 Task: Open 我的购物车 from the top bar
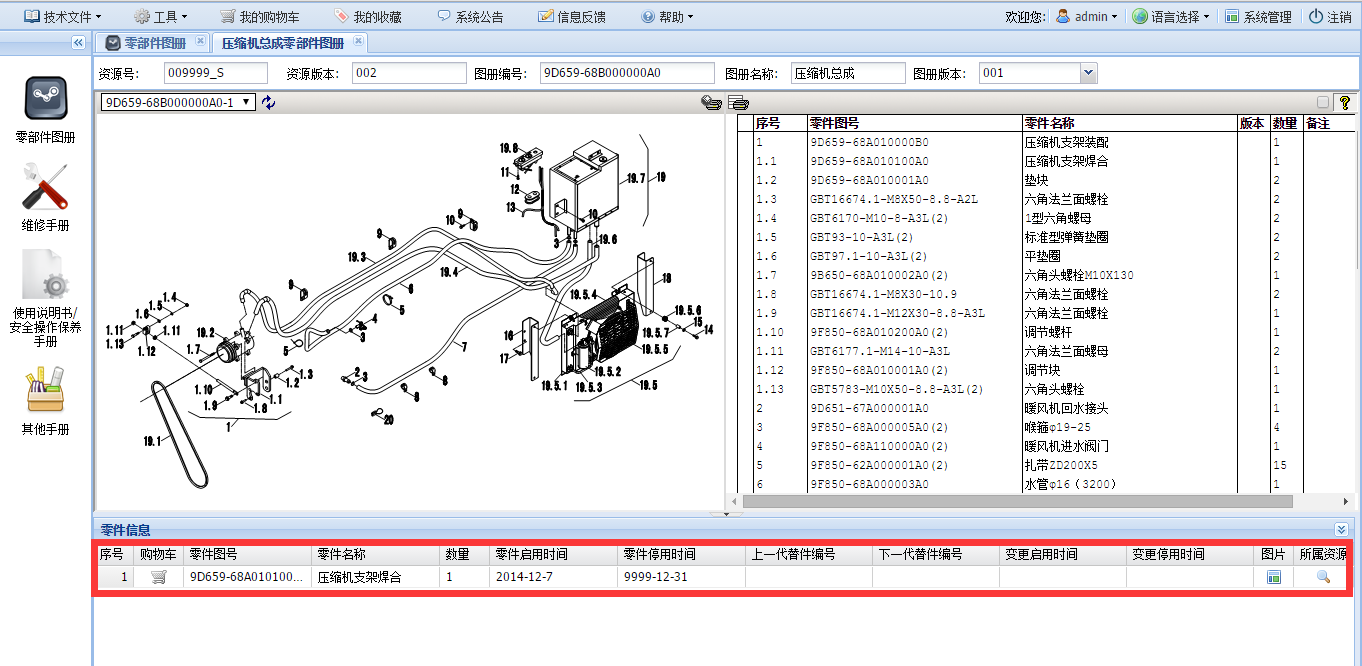pos(260,16)
